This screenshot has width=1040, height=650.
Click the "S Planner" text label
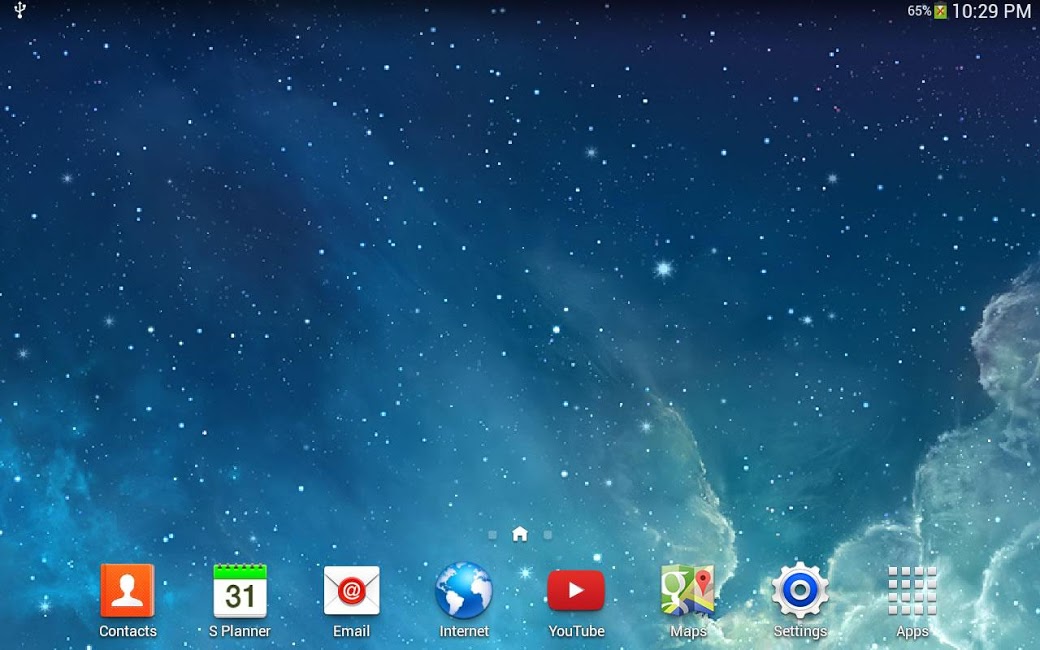(240, 631)
